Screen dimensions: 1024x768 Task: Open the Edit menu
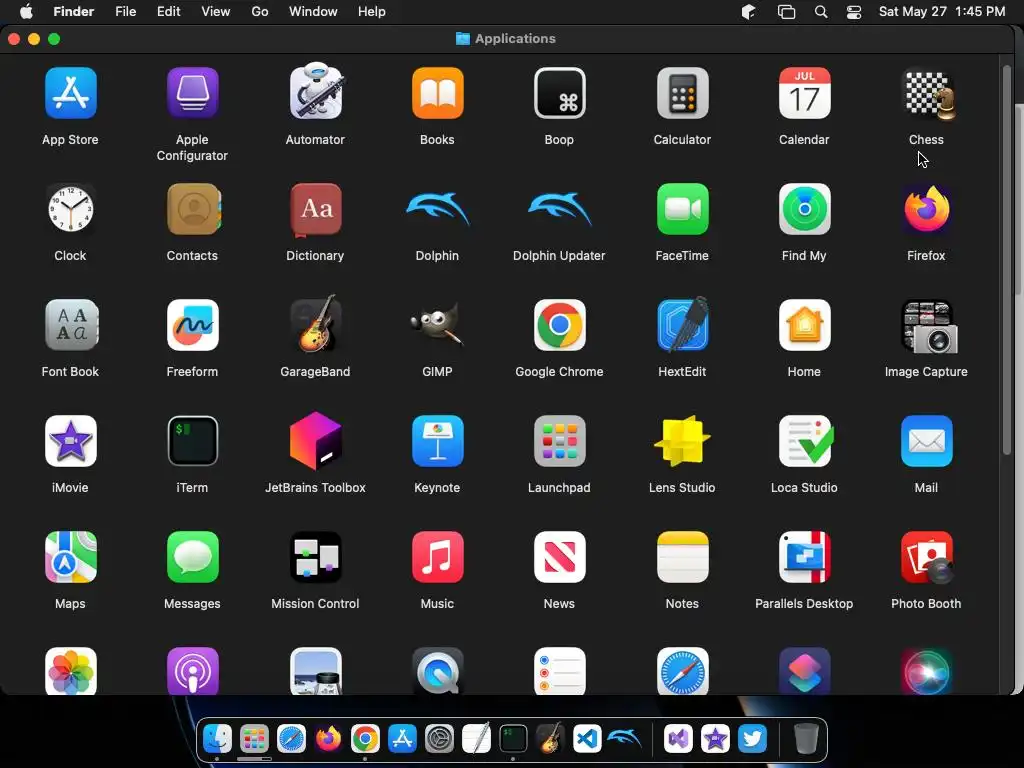click(x=168, y=12)
